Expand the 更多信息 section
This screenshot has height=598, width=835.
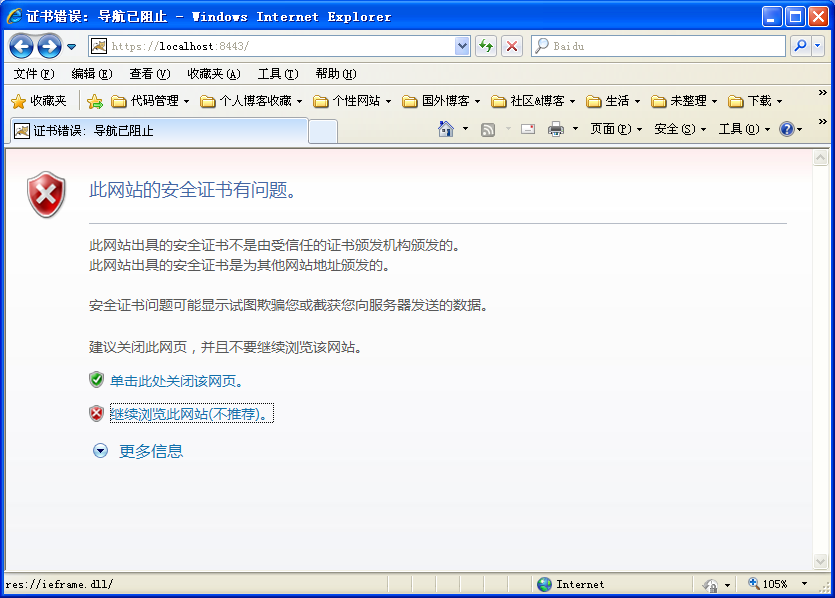(x=151, y=452)
